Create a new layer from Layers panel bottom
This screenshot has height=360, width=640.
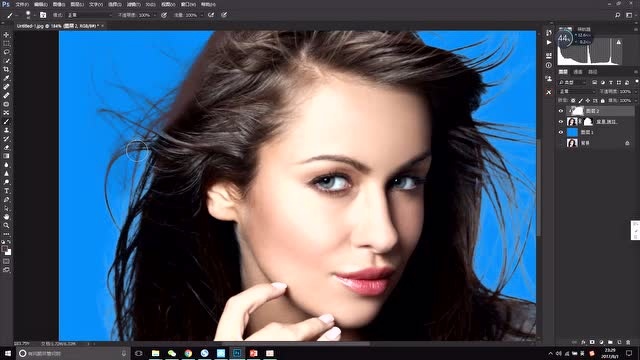[x=619, y=342]
